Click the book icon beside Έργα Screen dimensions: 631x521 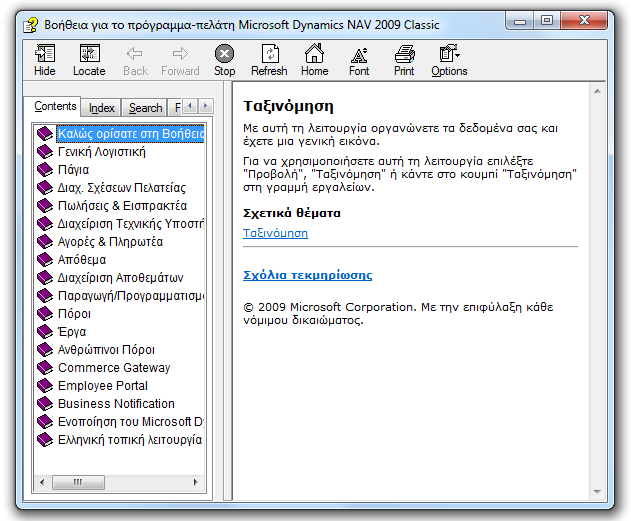pos(45,332)
